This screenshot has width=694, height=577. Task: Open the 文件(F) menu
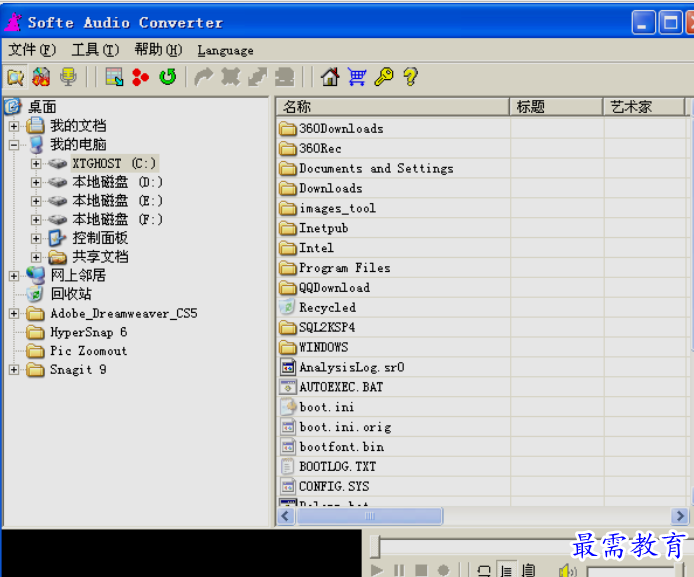[32, 50]
